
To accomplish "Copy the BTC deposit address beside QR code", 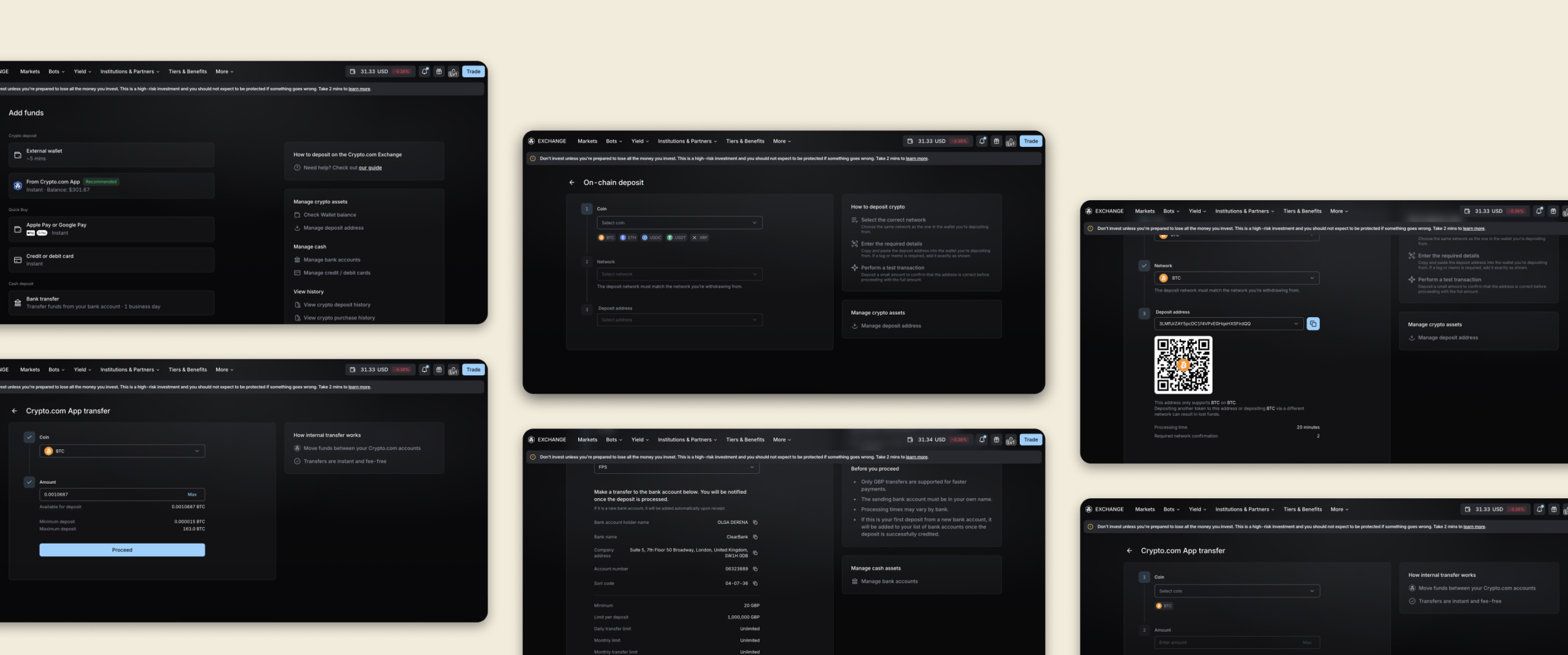I will pos(1313,324).
